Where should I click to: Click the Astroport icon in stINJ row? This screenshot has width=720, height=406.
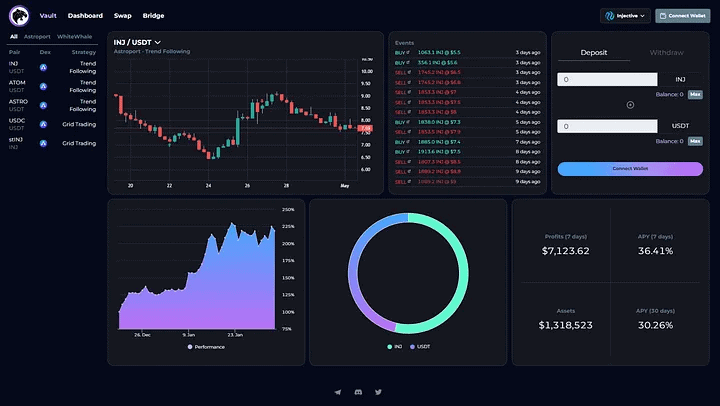tap(43, 143)
